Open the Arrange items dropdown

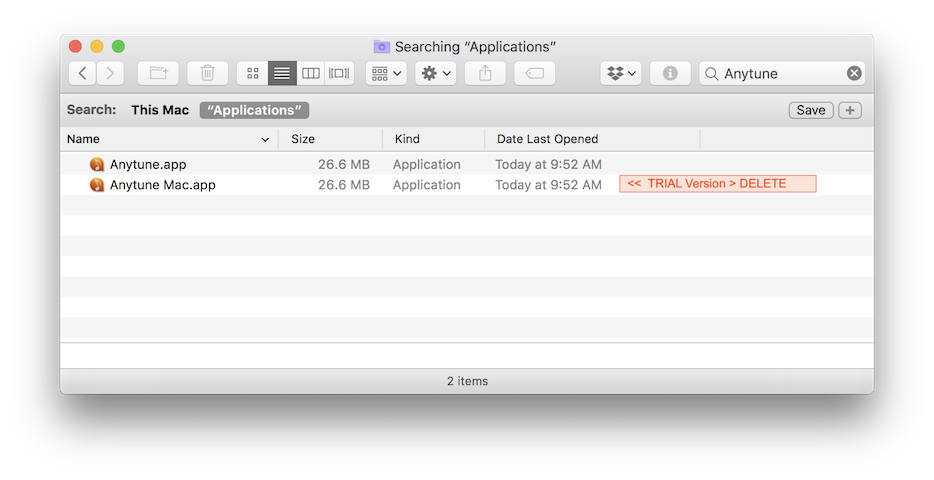(386, 73)
